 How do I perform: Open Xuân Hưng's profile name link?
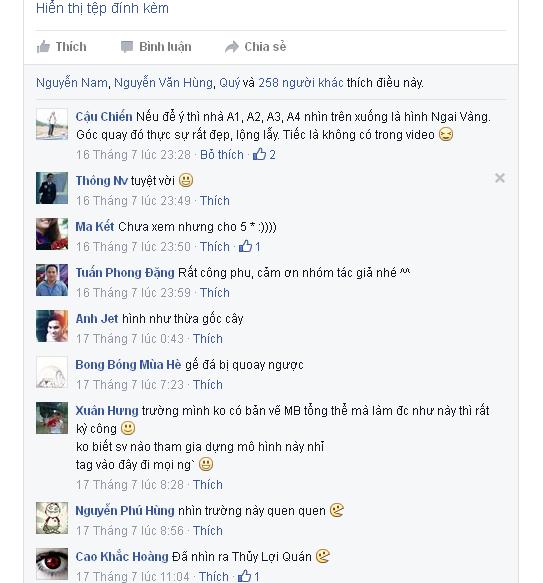click(x=107, y=410)
